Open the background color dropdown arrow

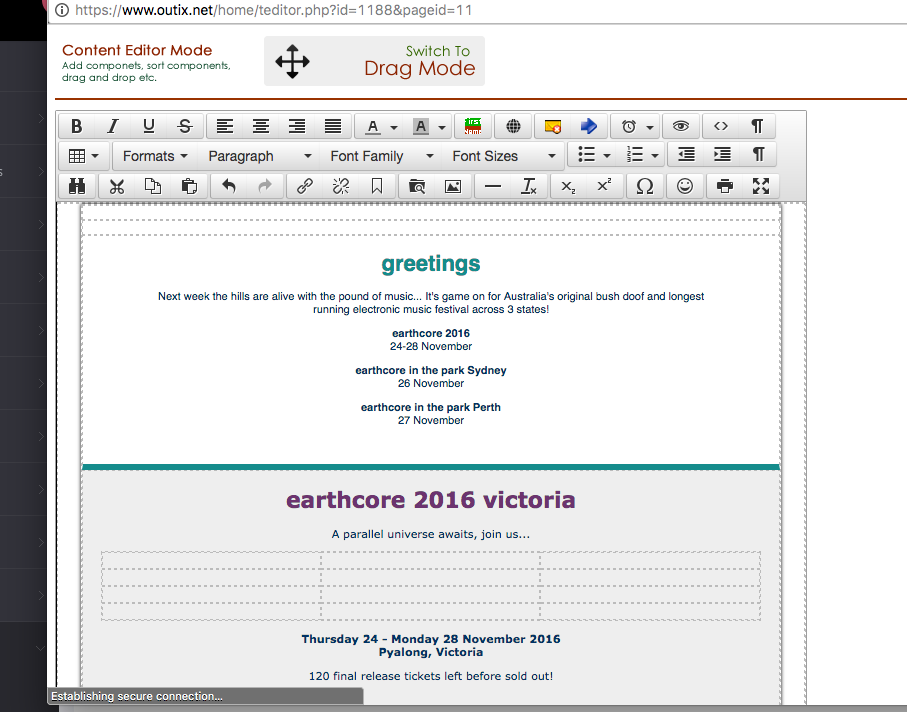[x=442, y=127]
